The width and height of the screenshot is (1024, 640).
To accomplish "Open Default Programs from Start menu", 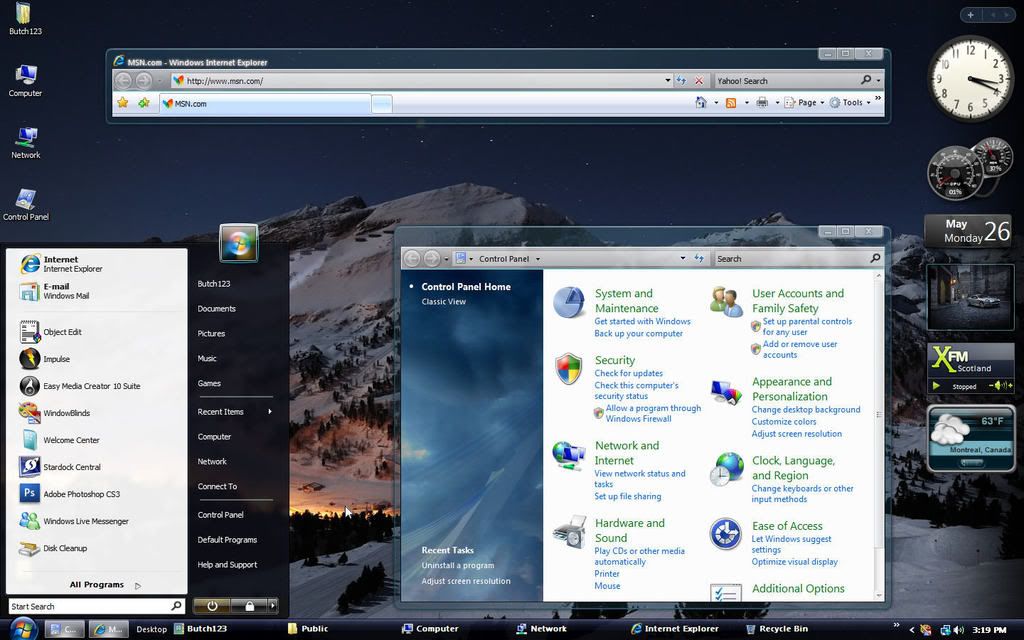I will tap(227, 539).
